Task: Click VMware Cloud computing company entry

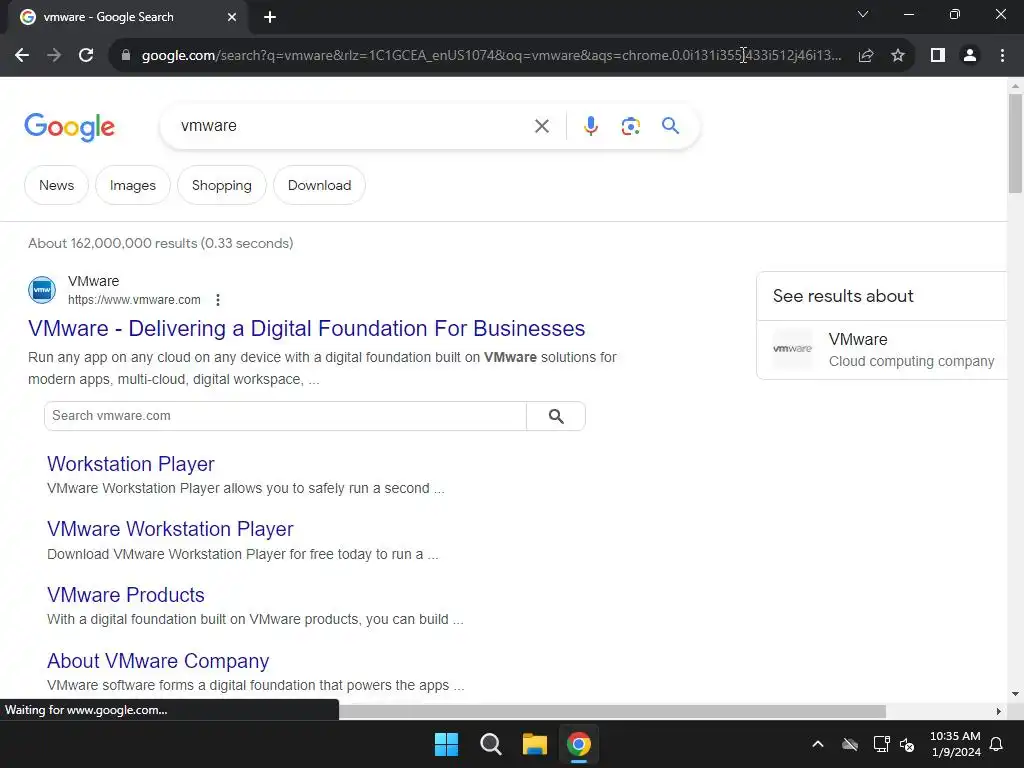Action: 882,349
